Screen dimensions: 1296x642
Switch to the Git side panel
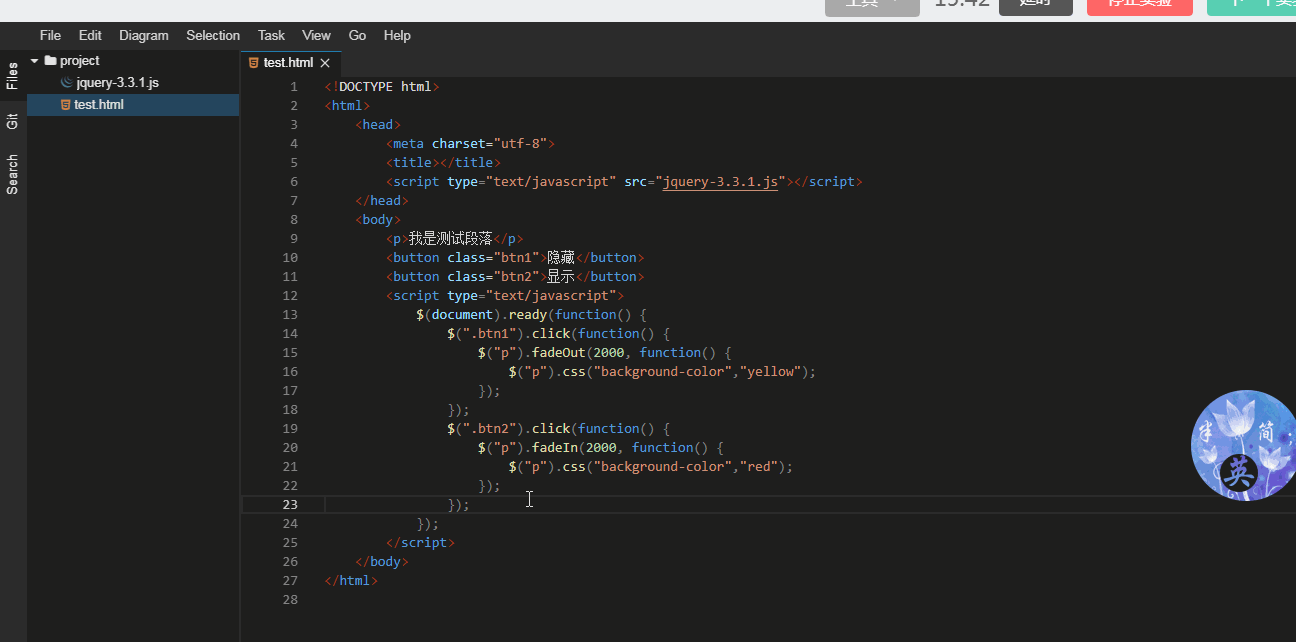12,122
